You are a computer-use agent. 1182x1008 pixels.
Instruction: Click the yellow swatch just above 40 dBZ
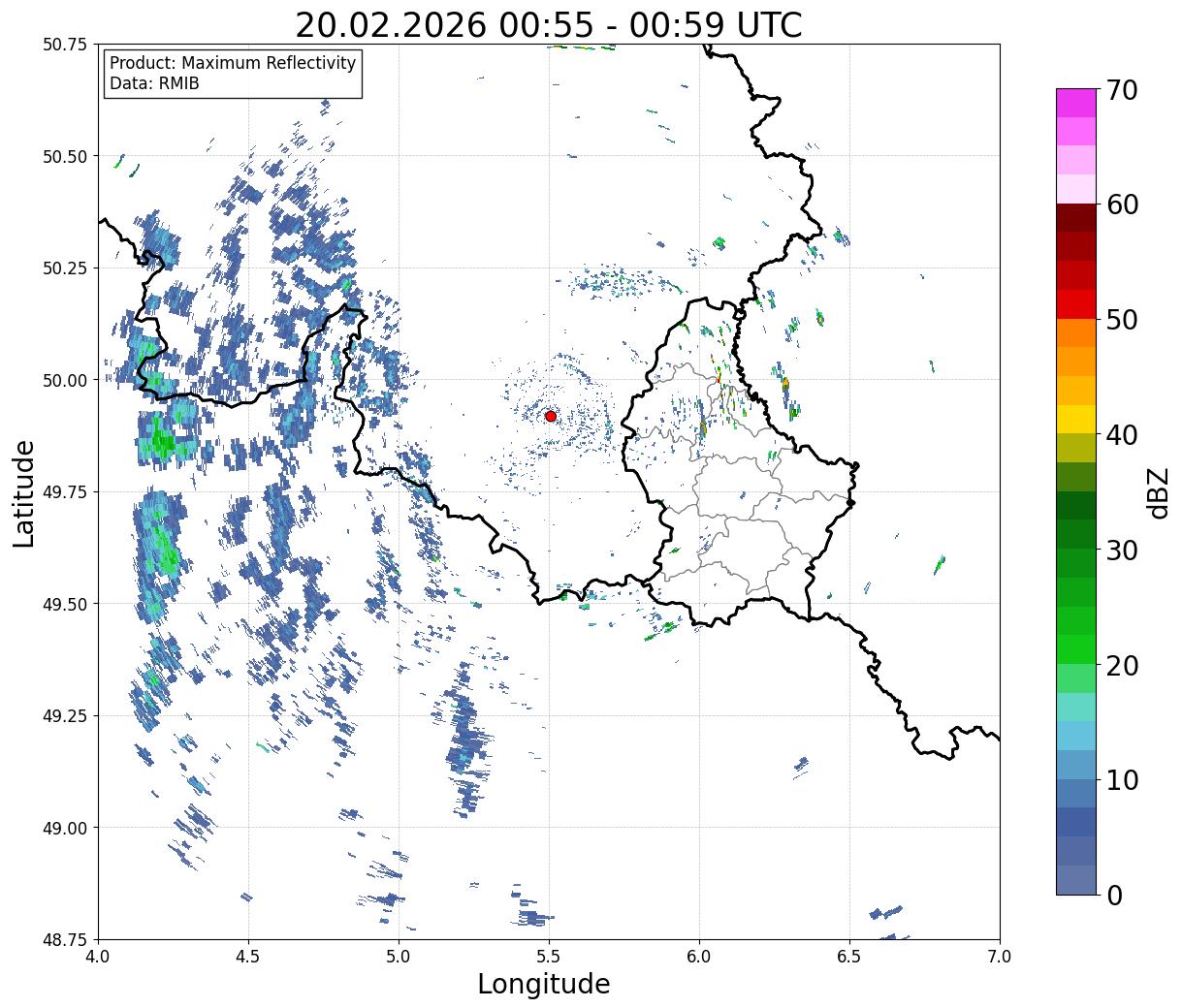tap(1076, 419)
